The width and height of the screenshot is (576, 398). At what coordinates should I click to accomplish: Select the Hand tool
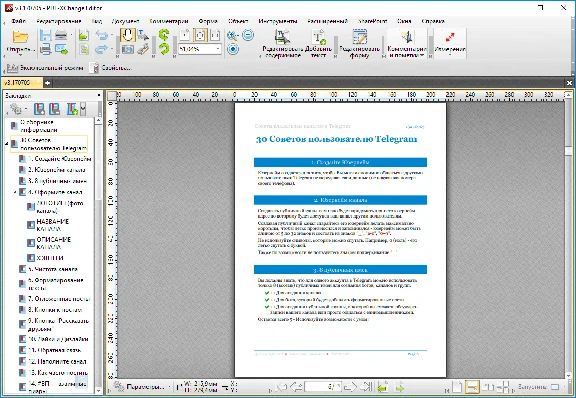point(128,35)
